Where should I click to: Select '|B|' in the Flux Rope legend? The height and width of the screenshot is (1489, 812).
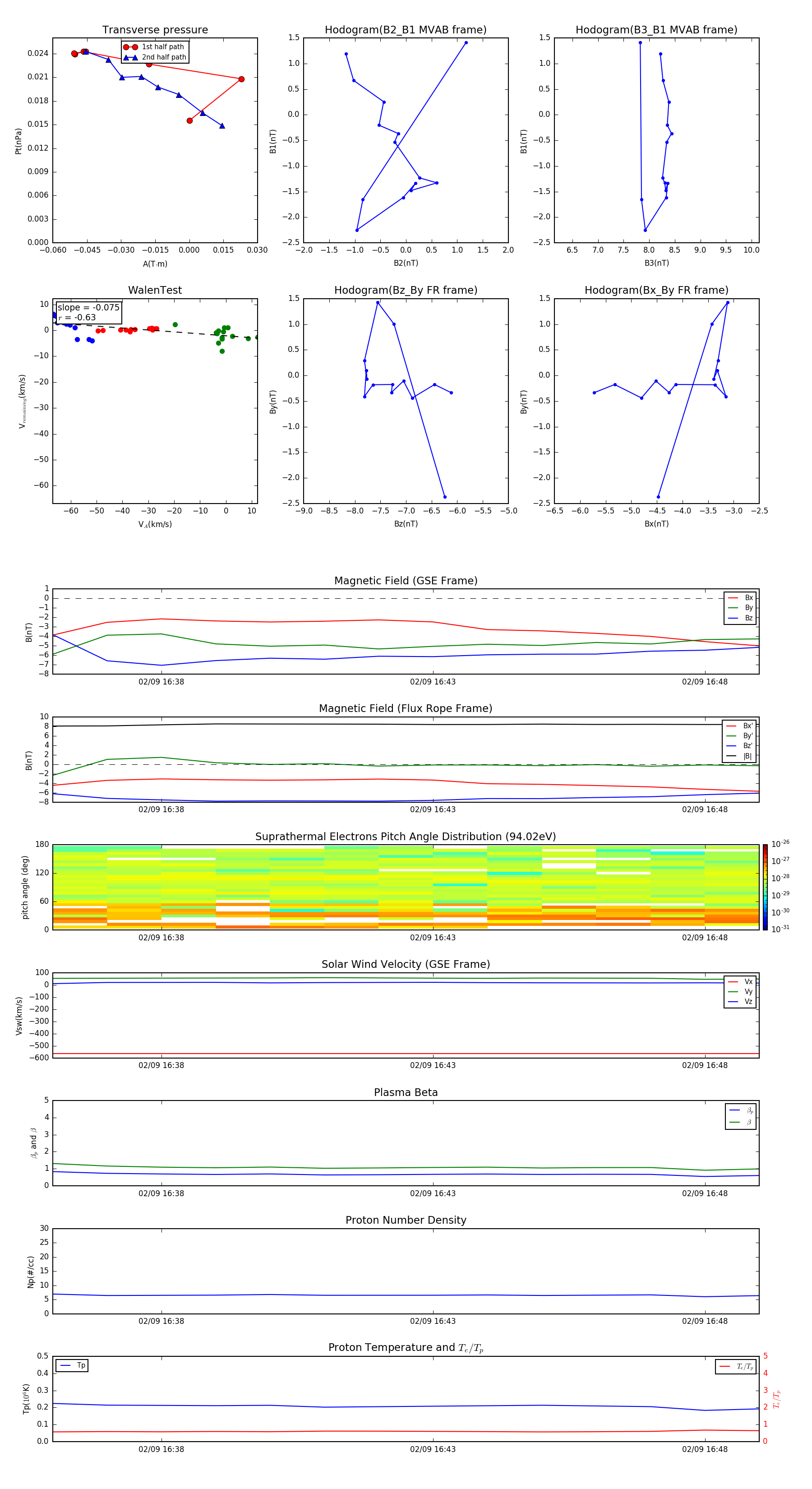[x=739, y=756]
